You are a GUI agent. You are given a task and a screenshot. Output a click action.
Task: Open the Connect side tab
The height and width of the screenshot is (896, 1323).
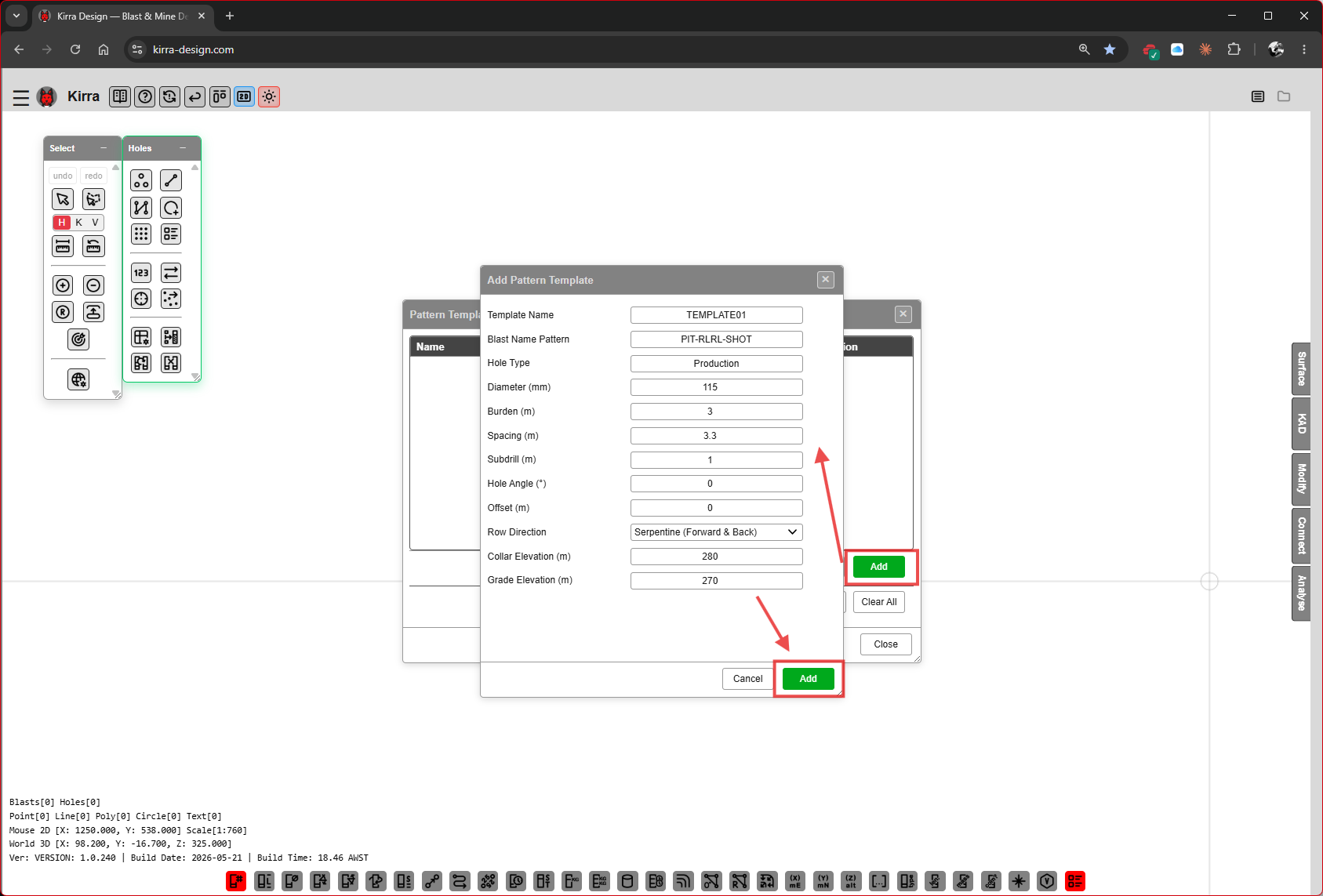(1301, 535)
